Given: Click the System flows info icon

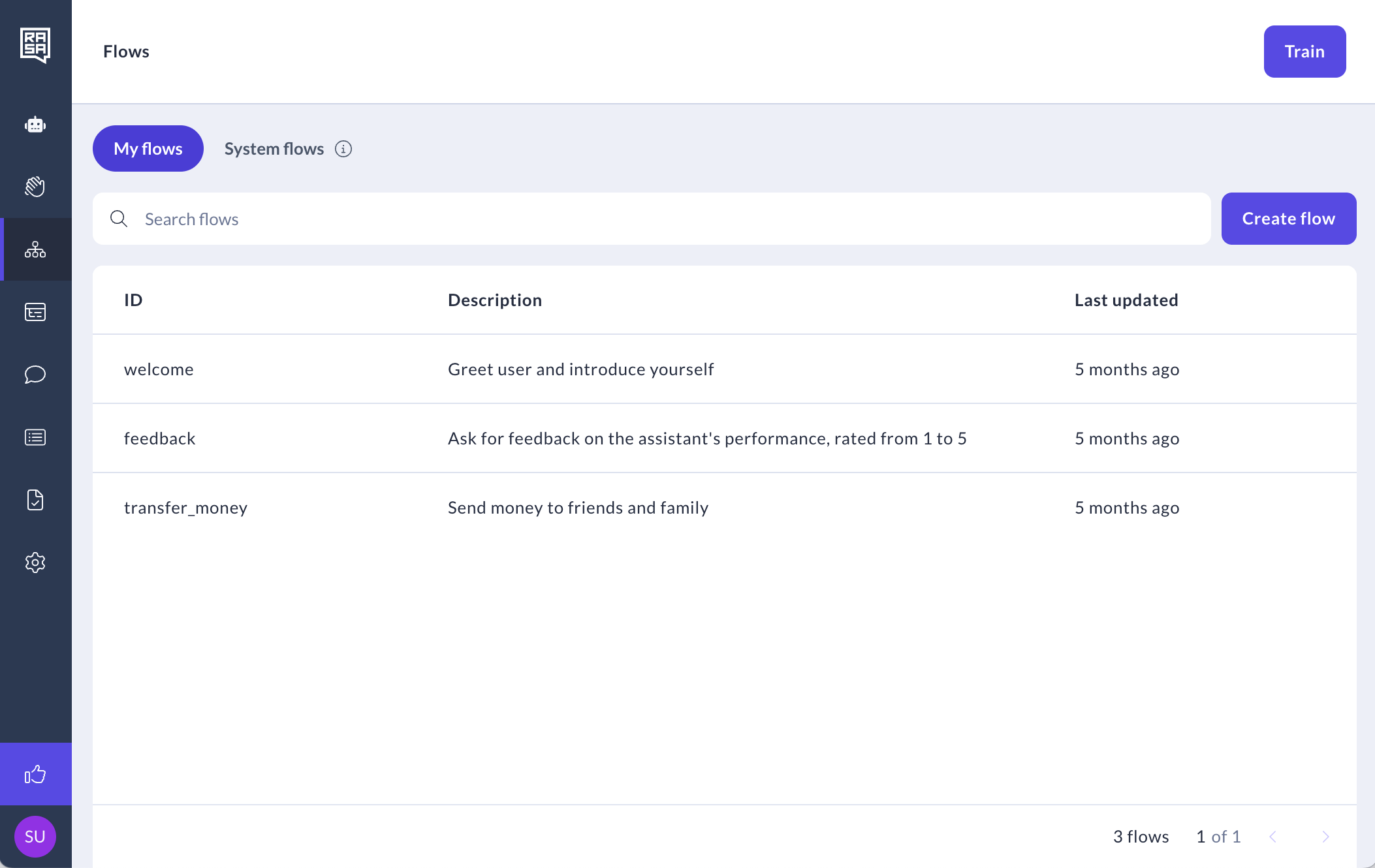Looking at the screenshot, I should click(343, 149).
